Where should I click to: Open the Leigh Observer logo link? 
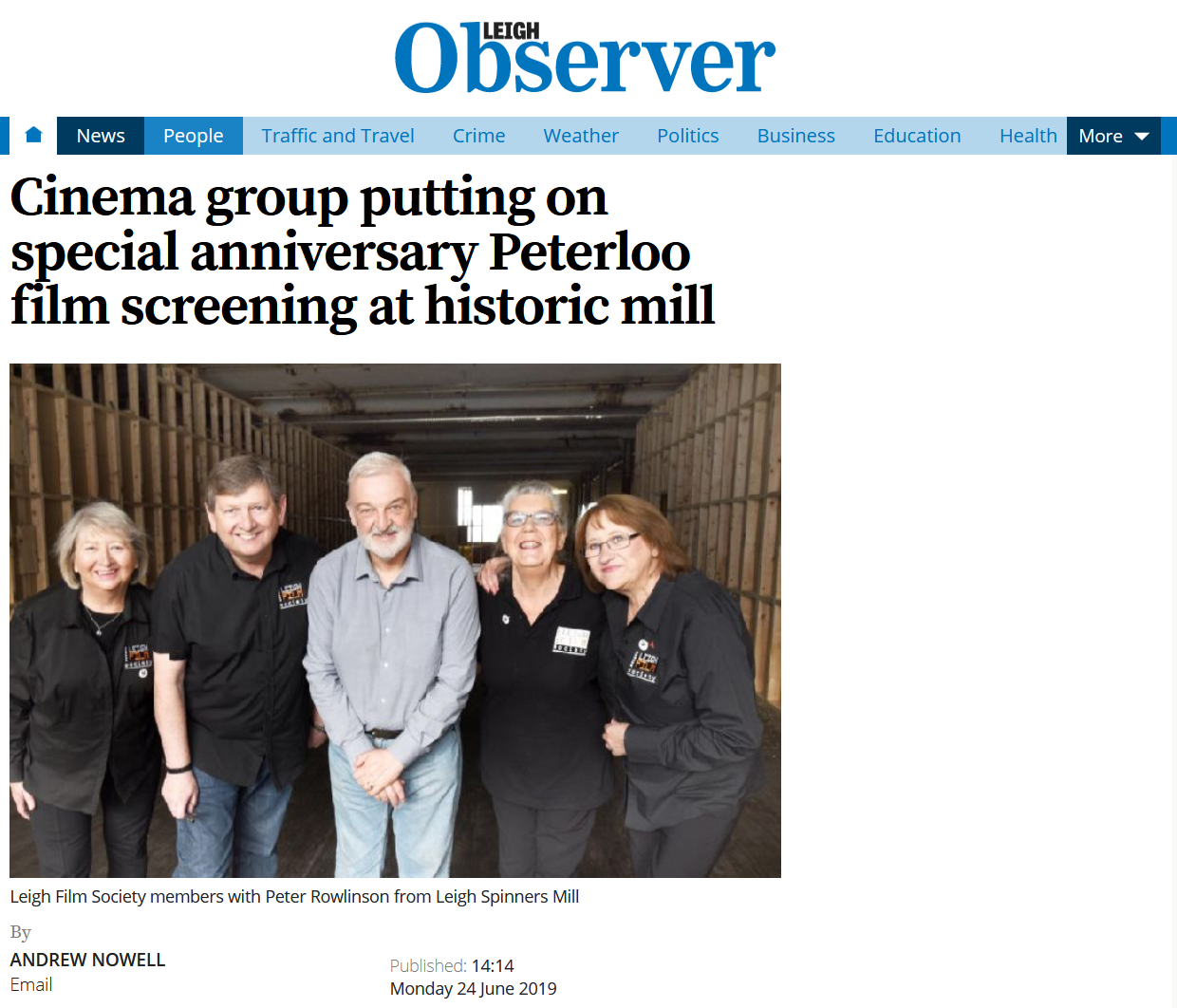[x=585, y=58]
